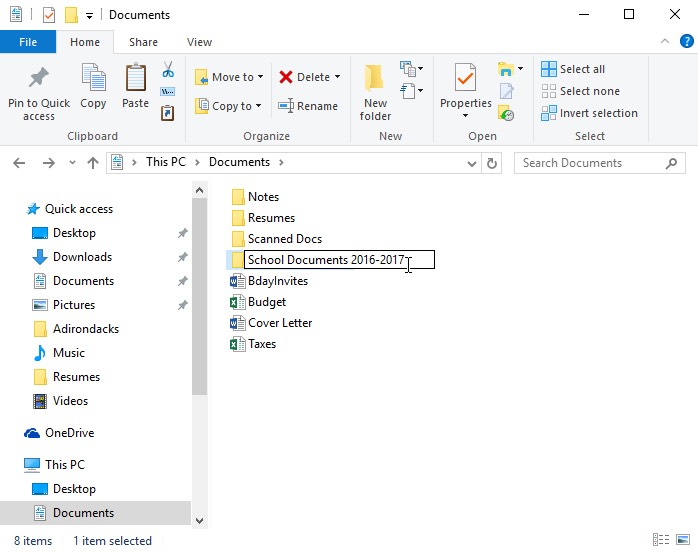Click the Copy icon in Clipboard group

click(x=93, y=77)
